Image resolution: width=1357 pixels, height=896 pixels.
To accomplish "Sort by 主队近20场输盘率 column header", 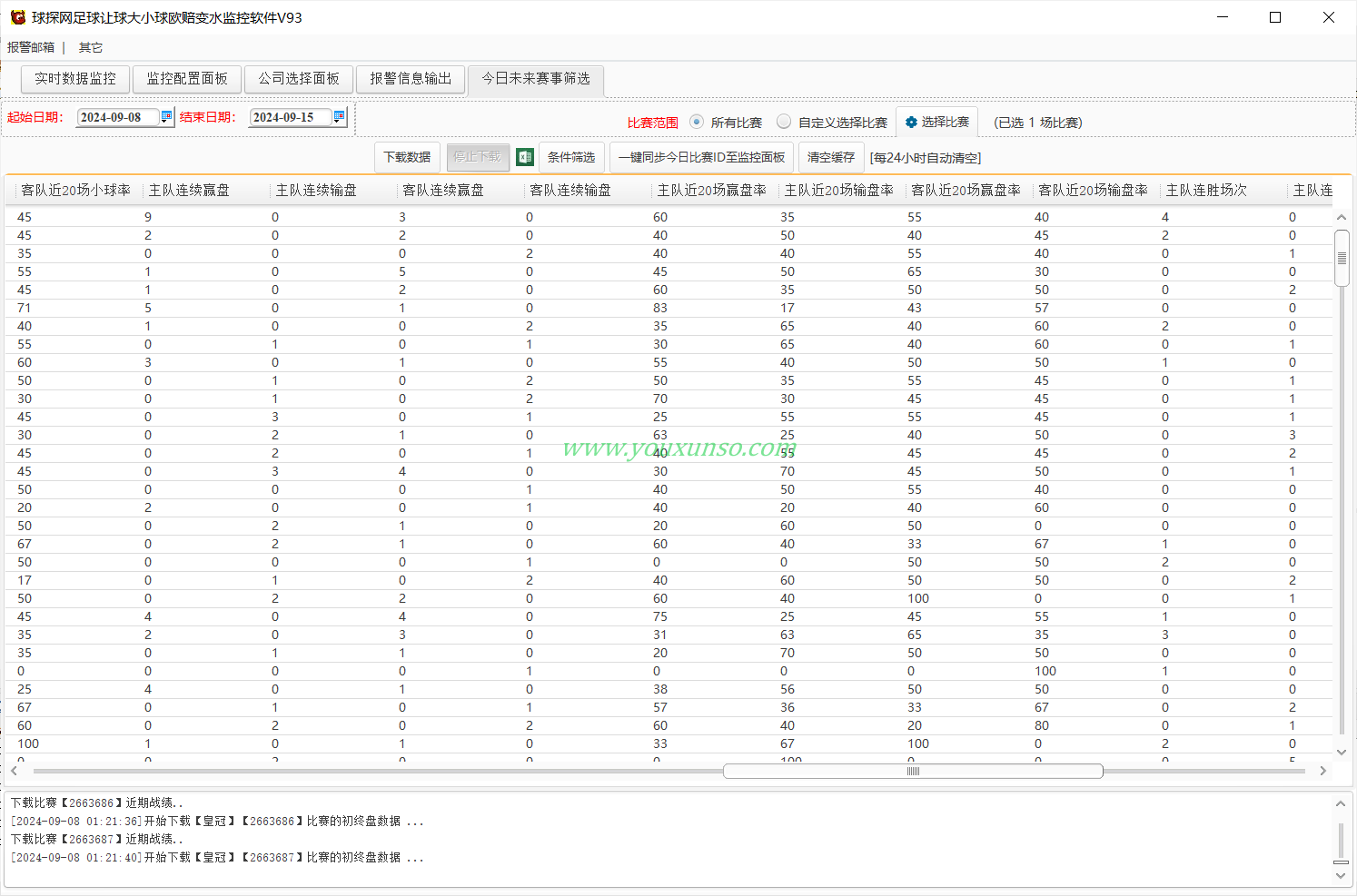I will [x=843, y=190].
